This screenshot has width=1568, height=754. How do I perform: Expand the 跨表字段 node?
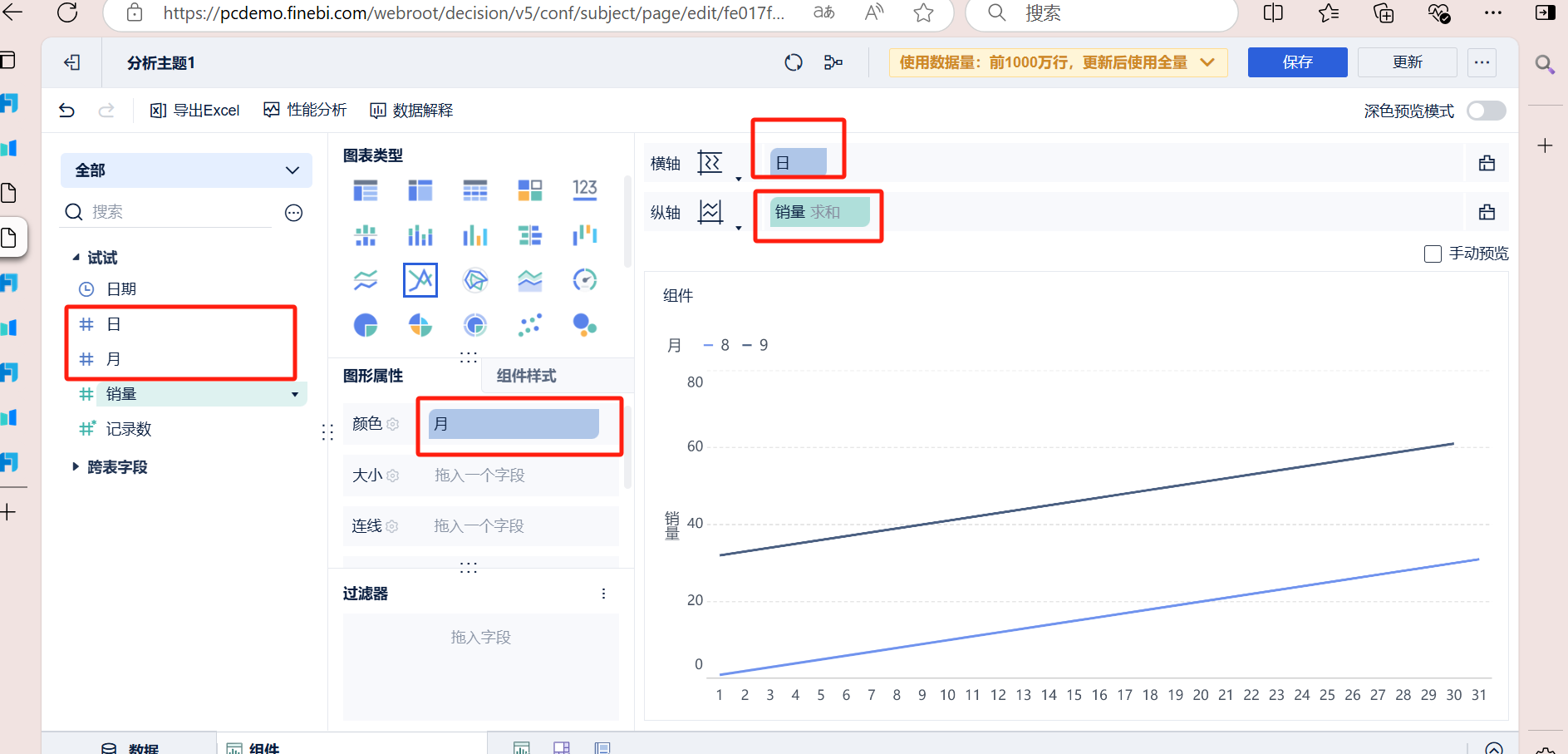click(x=76, y=466)
